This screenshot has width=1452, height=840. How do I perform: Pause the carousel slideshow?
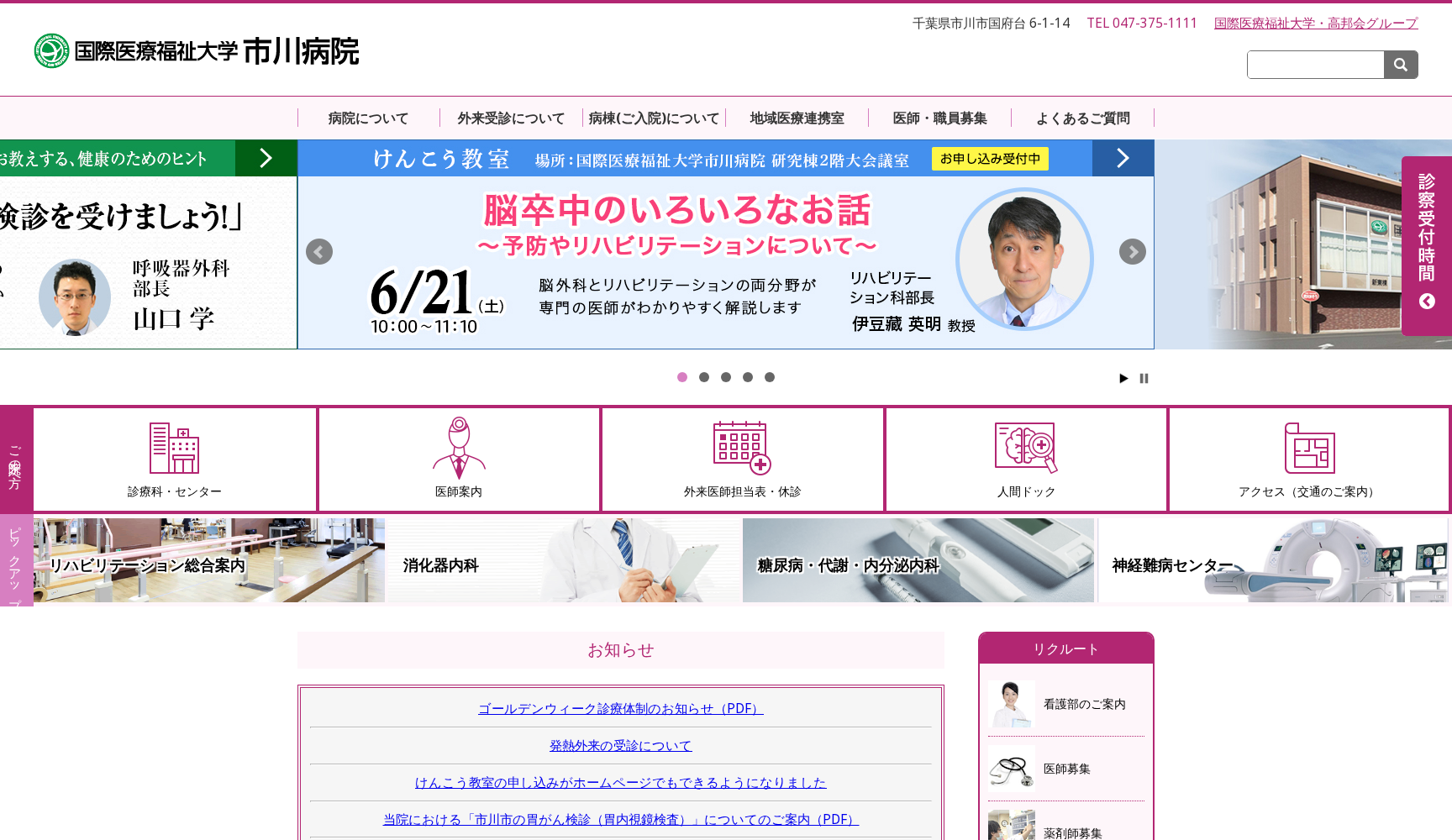coord(1144,378)
